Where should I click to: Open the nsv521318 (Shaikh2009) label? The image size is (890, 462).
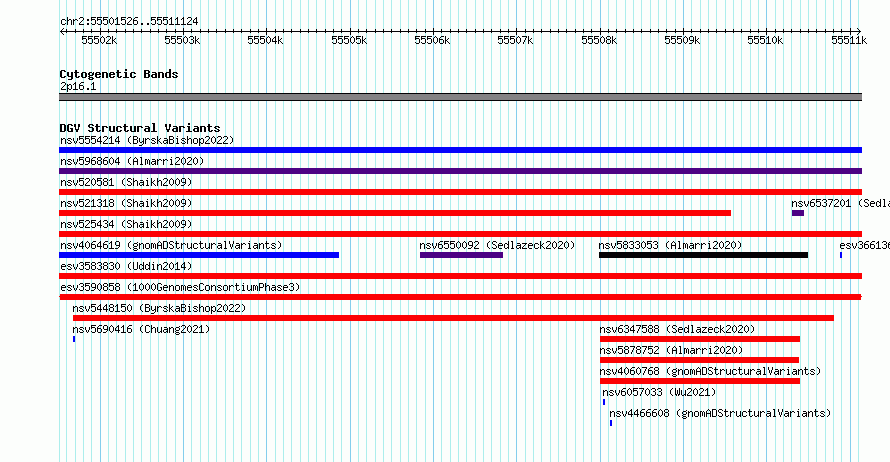[x=126, y=203]
